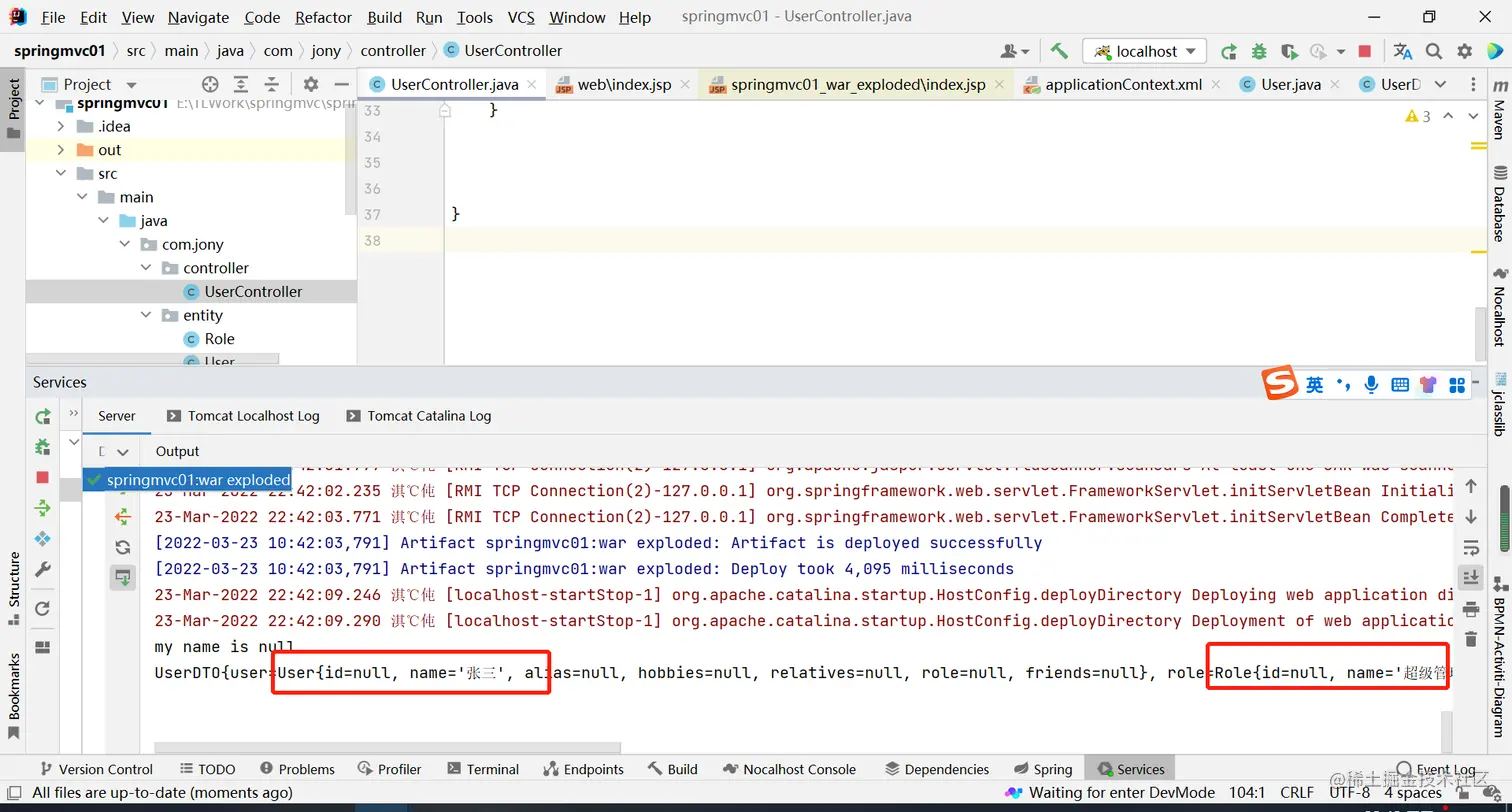
Task: Expand all nodes in Project panel
Action: 241,85
